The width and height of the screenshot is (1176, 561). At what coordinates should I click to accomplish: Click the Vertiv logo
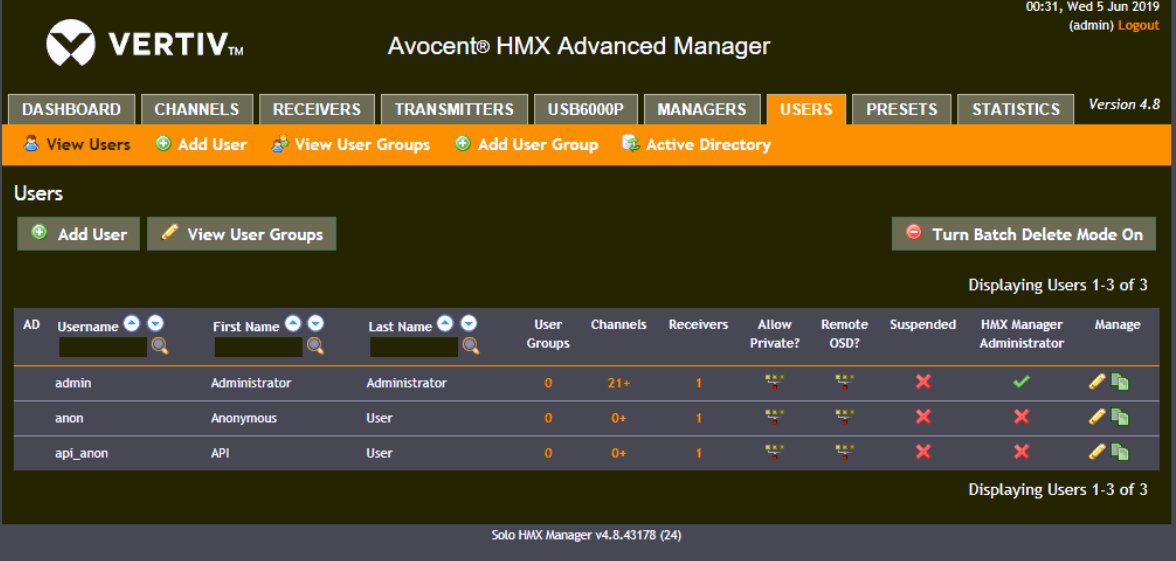pos(145,43)
